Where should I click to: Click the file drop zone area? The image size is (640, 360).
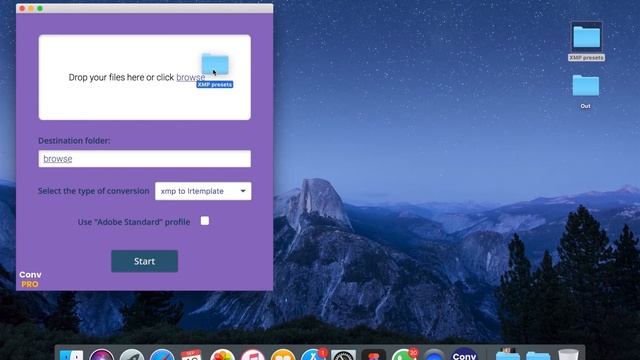(x=144, y=77)
